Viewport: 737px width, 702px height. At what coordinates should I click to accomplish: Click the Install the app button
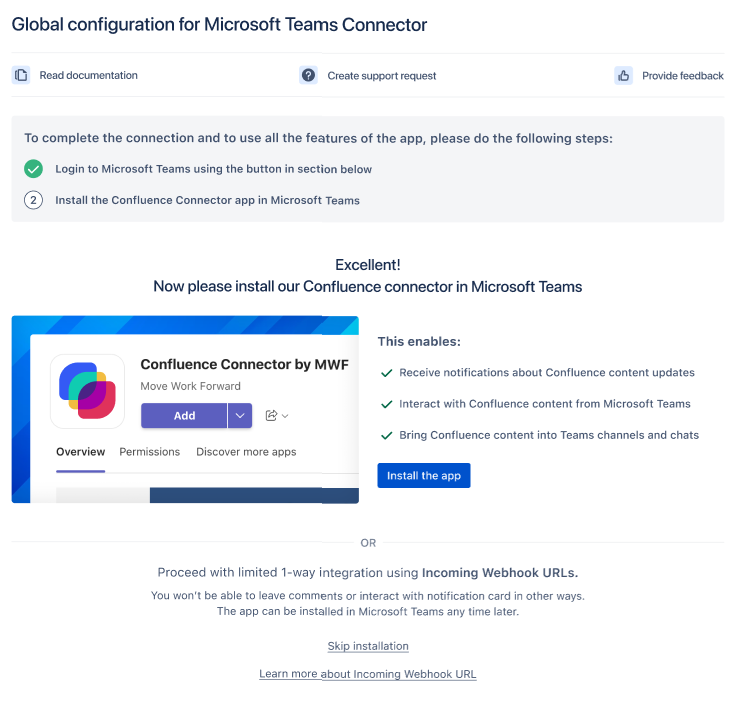(x=424, y=476)
